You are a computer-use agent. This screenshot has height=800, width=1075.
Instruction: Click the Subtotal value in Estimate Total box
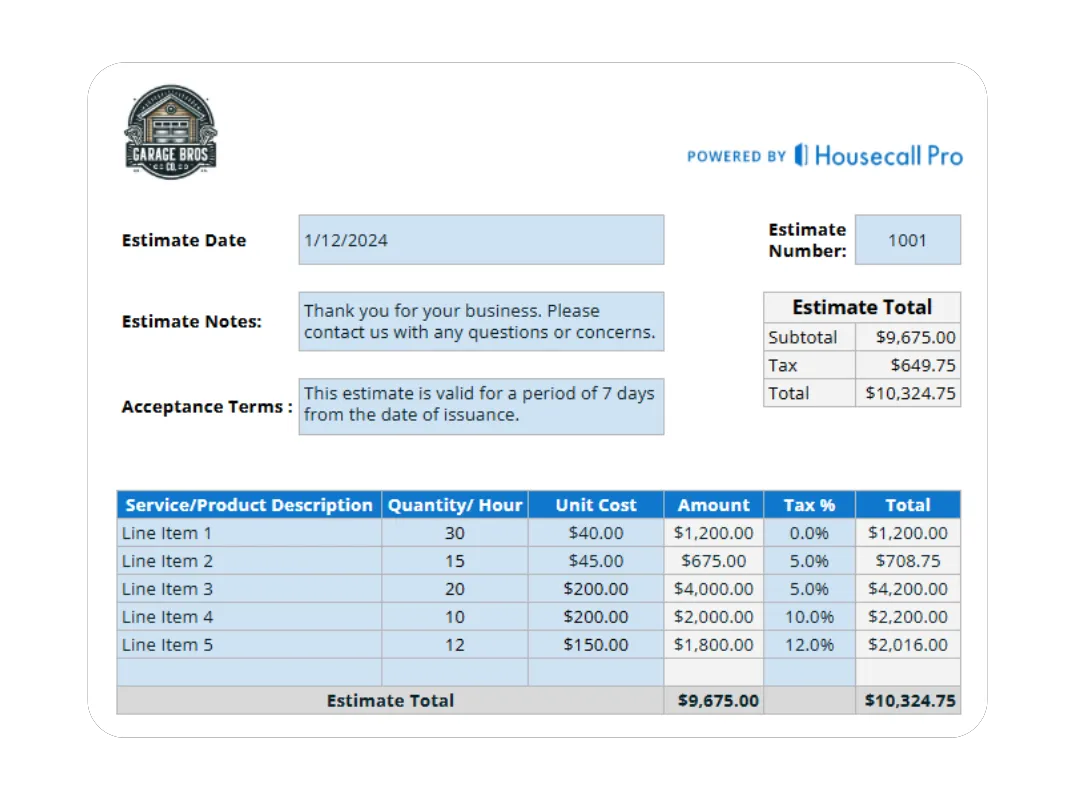pos(908,338)
